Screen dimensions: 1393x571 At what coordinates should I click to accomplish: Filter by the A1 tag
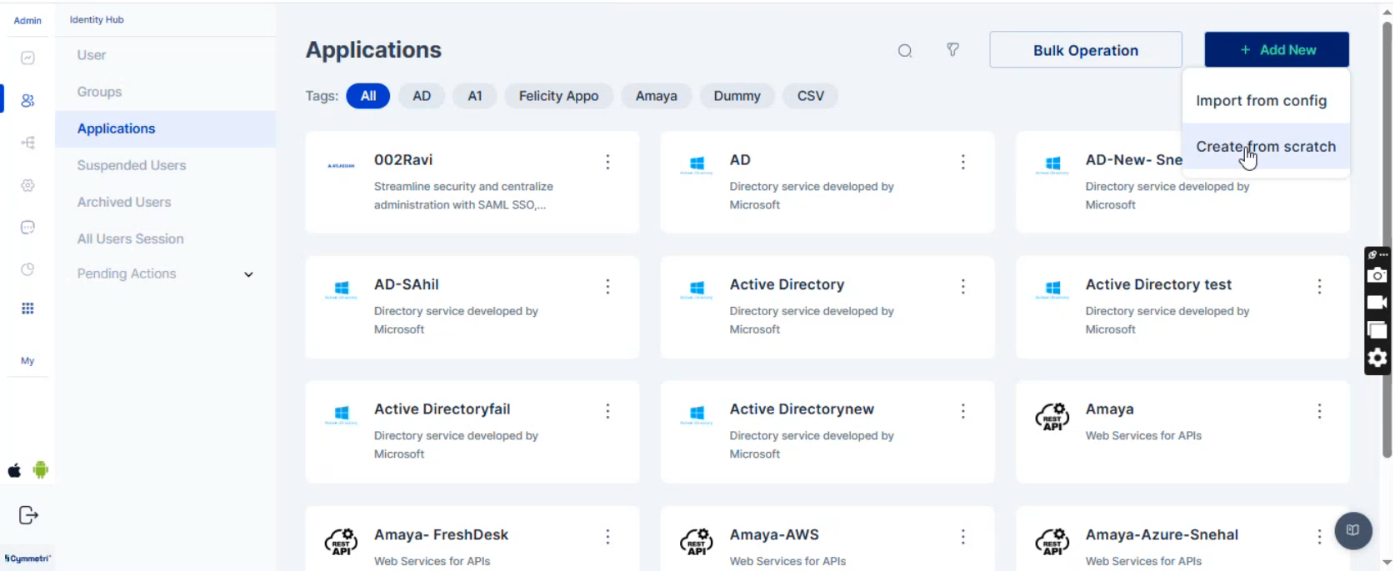[475, 96]
